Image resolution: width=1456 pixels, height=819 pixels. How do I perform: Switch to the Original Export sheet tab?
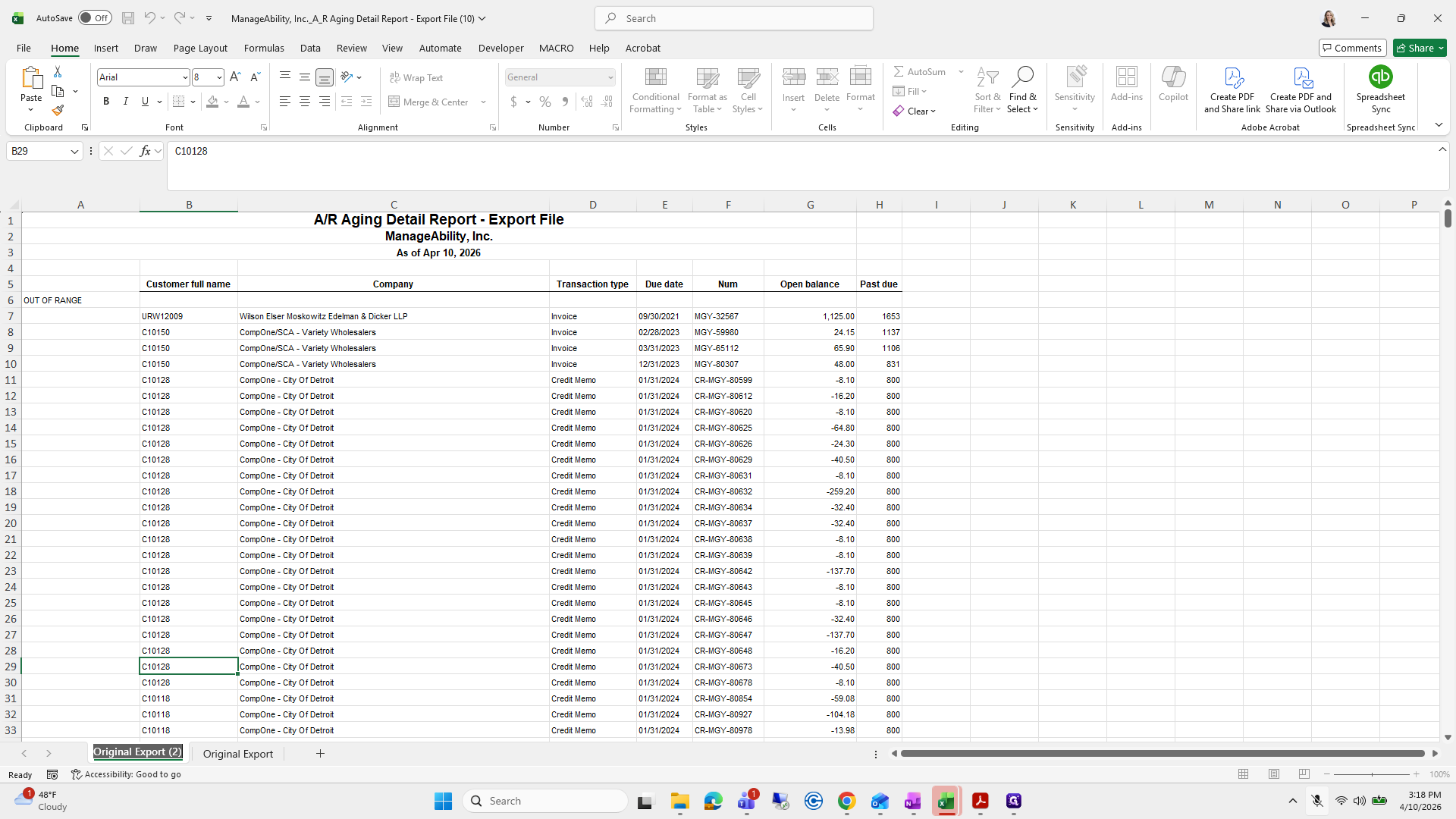tap(238, 754)
